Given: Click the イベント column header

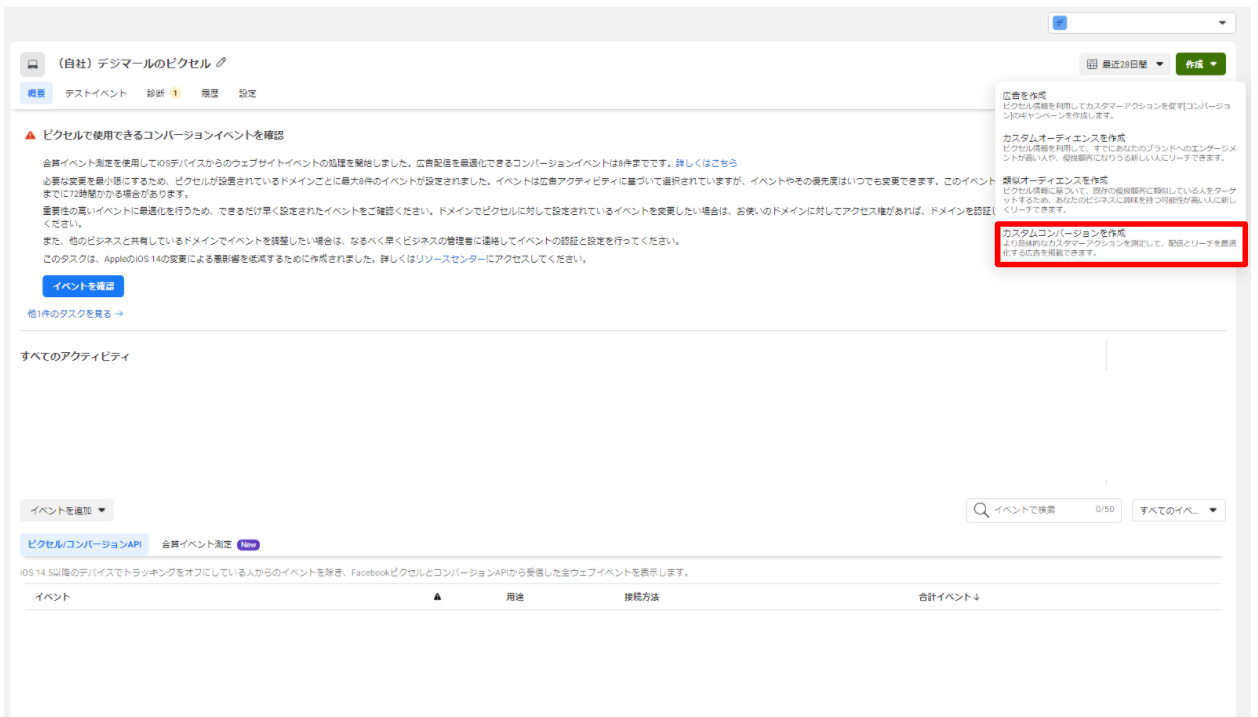Looking at the screenshot, I should 52,597.
